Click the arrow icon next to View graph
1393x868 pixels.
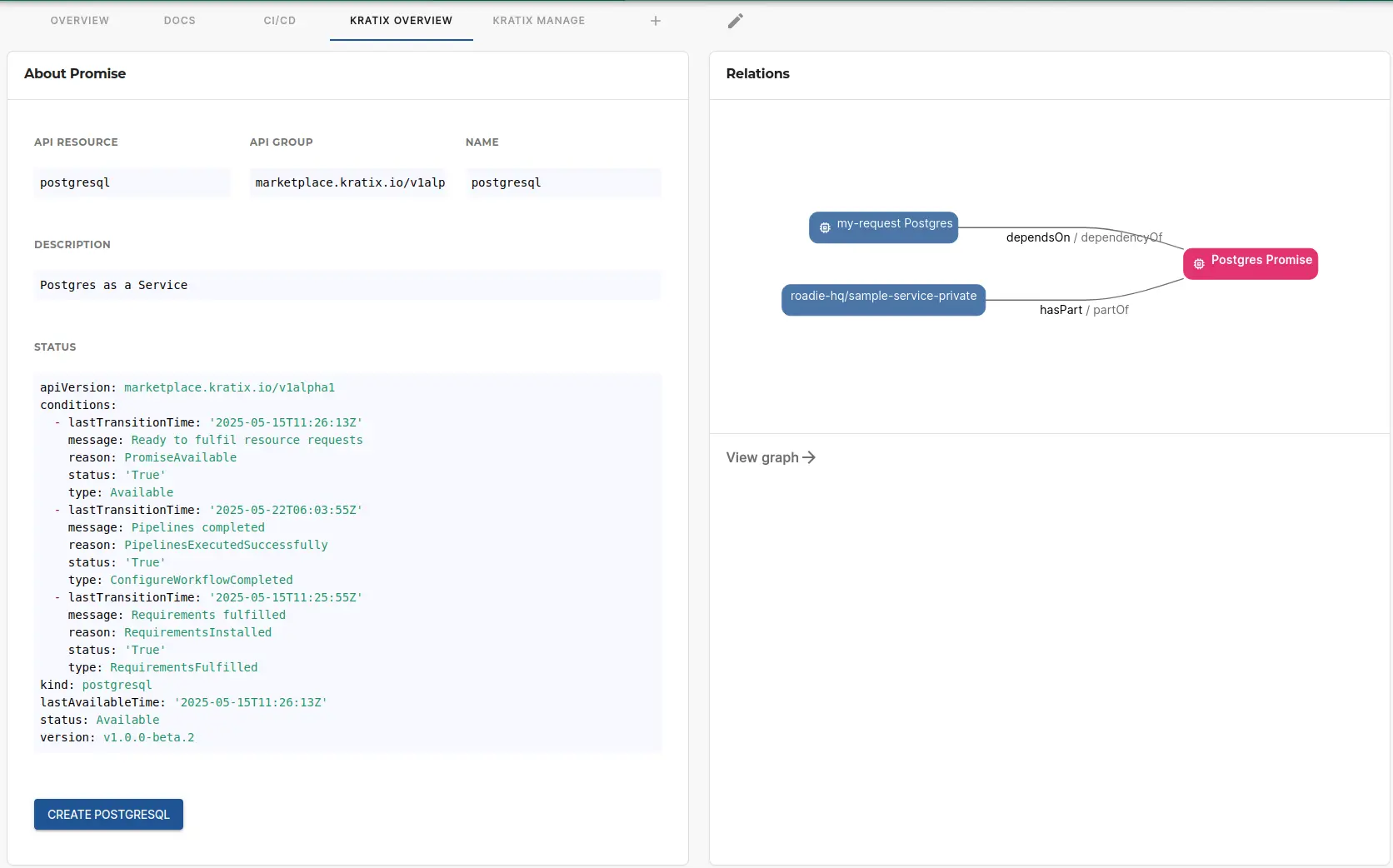pyautogui.click(x=808, y=457)
